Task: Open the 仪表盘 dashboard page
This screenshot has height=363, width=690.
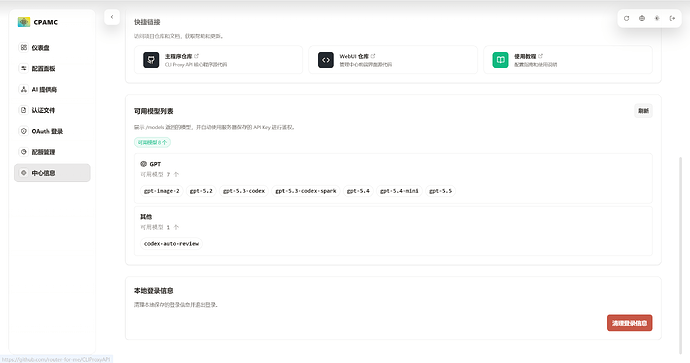Action: click(52, 48)
